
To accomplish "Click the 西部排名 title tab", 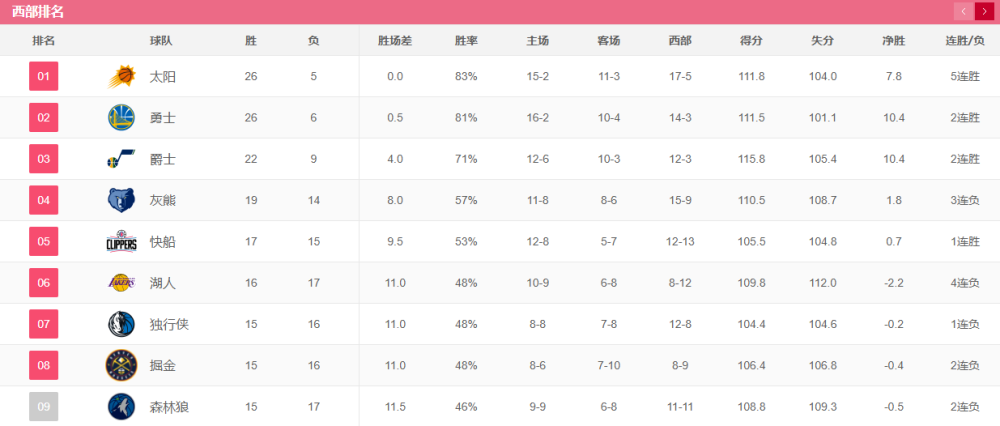I will tap(38, 12).
